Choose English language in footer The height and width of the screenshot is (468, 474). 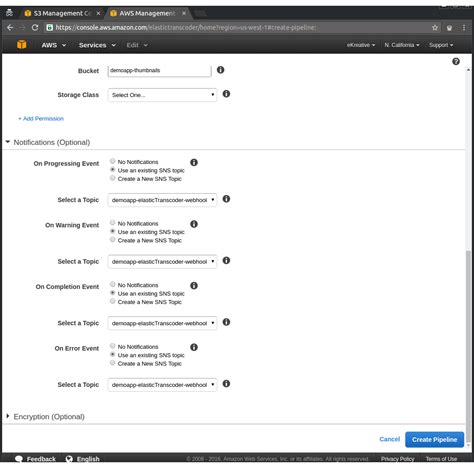pyautogui.click(x=82, y=459)
